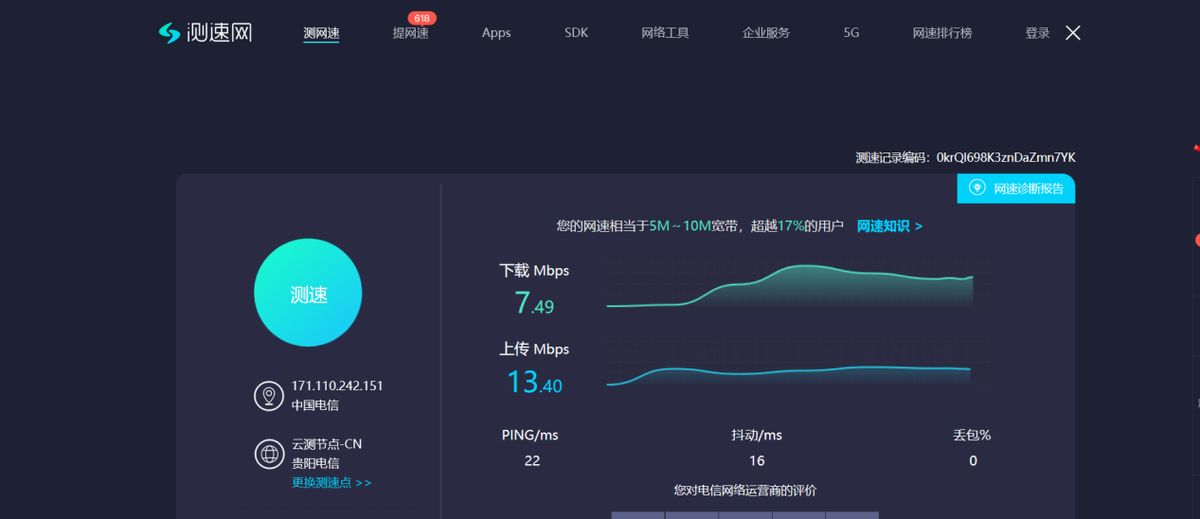Viewport: 1200px width, 519px height.
Task: Open the Apps menu item
Action: (x=496, y=33)
